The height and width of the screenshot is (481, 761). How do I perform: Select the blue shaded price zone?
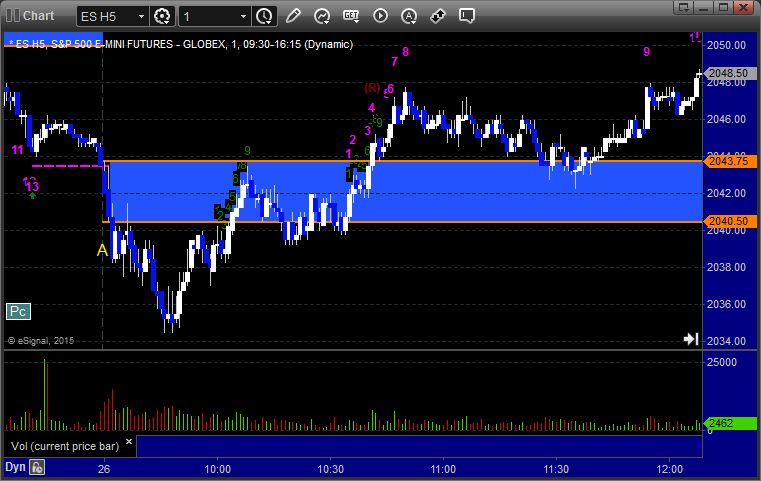[x=403, y=191]
